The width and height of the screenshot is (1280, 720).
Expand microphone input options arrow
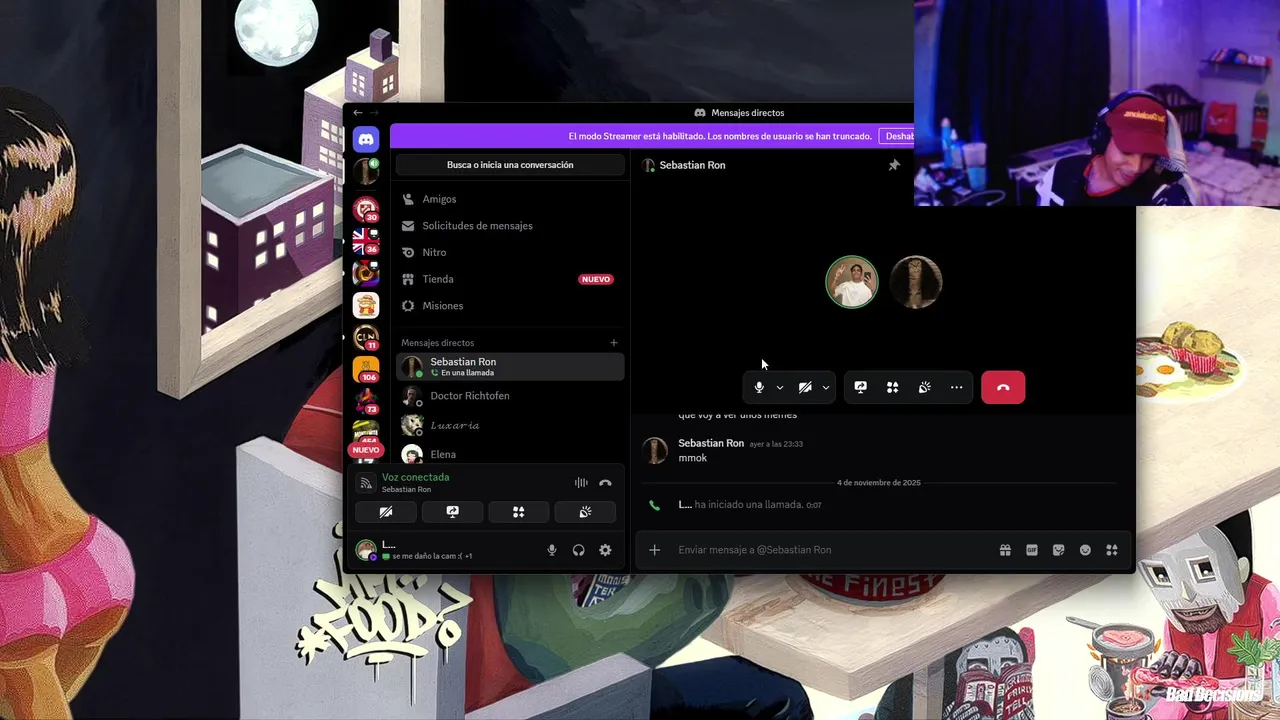click(x=780, y=387)
